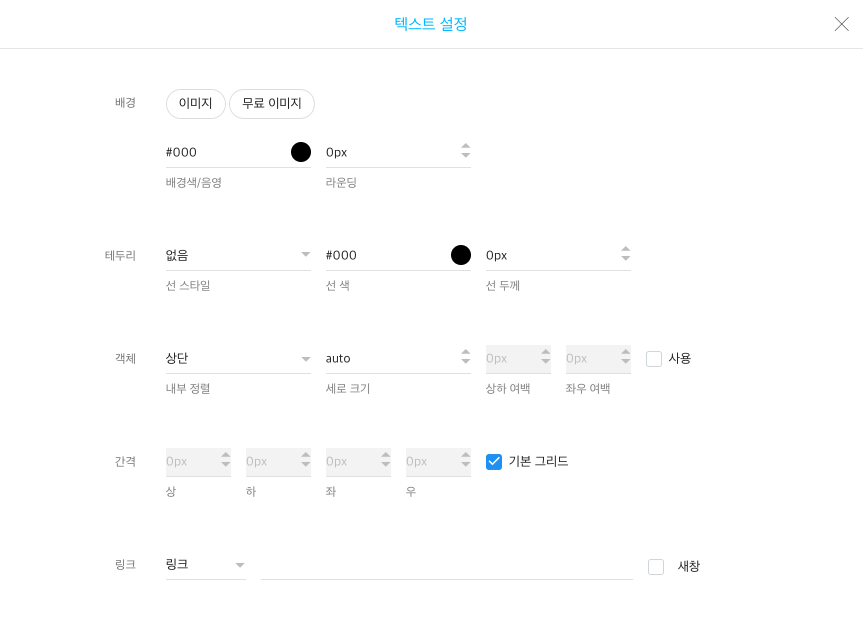Viewport: 863px width, 637px height.
Task: Decrease the 라운딩 value with down arrow
Action: (466, 157)
